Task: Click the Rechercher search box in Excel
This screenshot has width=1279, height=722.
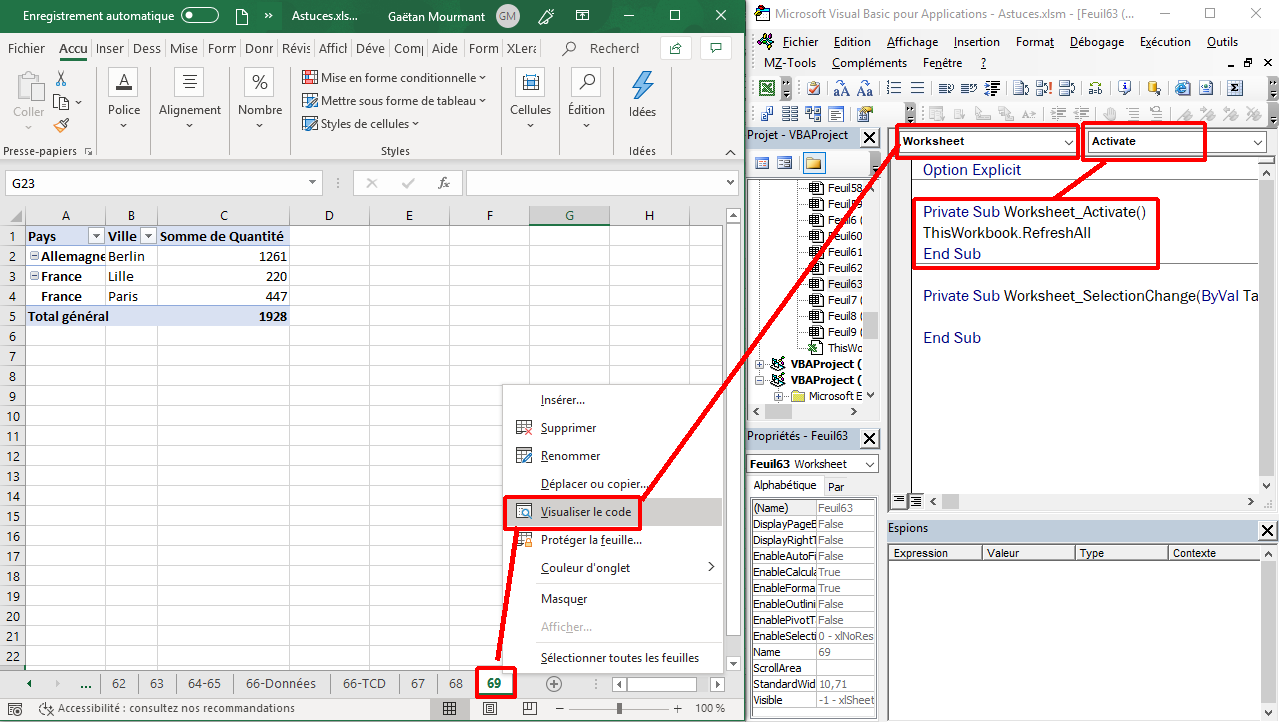Action: (x=600, y=48)
